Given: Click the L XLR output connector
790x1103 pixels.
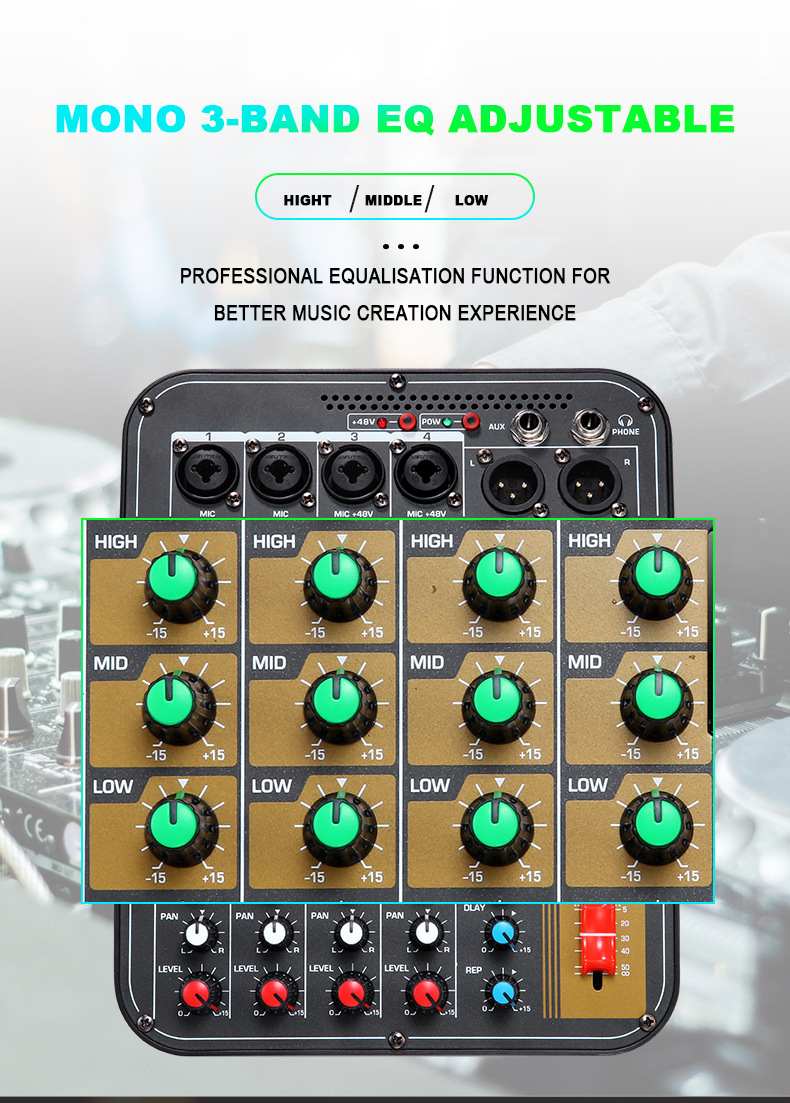Looking at the screenshot, I should tap(513, 485).
